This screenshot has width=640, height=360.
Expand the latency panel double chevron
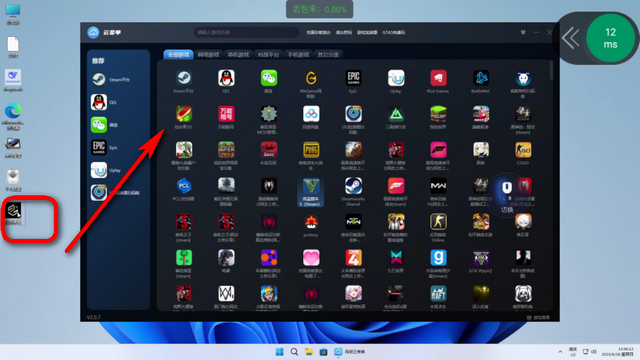click(x=571, y=38)
